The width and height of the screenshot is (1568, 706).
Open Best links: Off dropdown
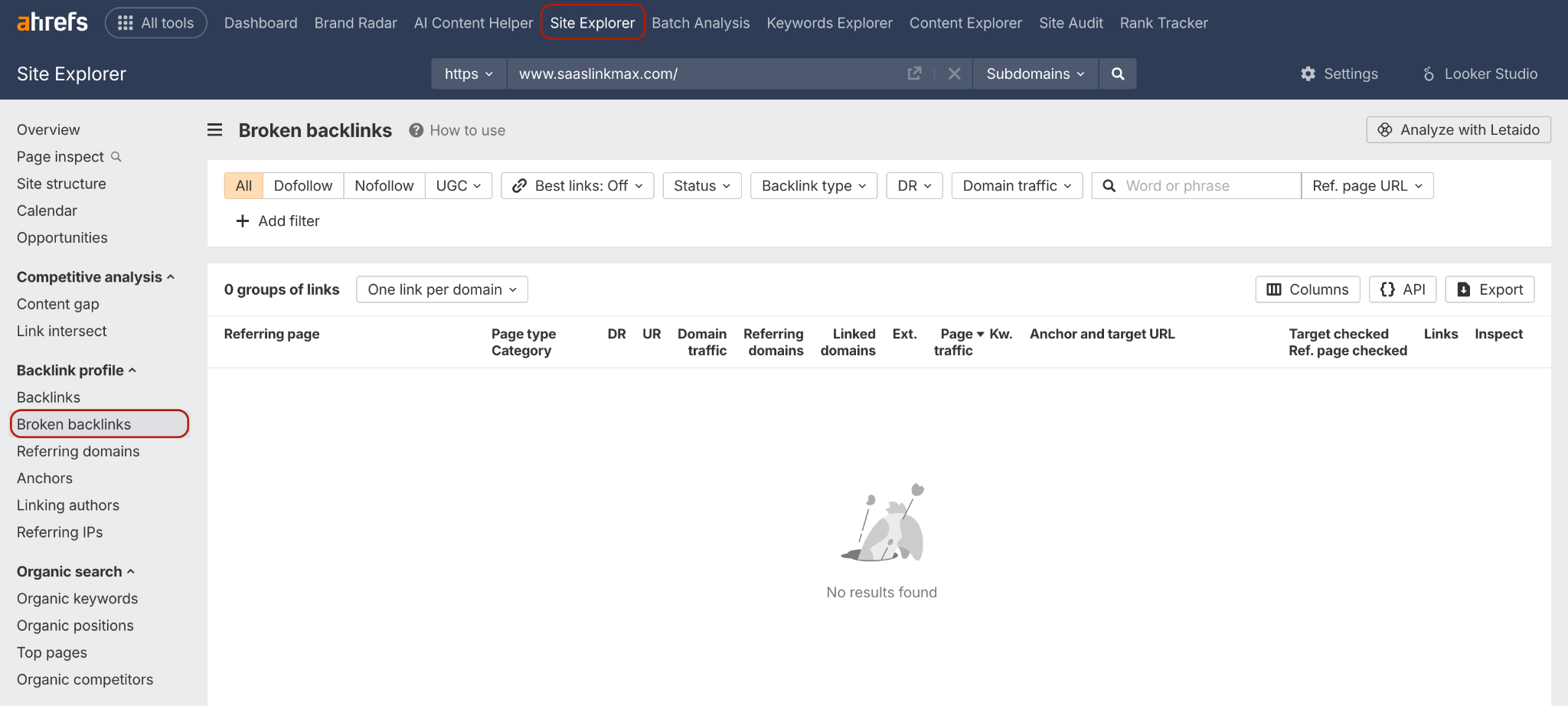click(x=577, y=185)
